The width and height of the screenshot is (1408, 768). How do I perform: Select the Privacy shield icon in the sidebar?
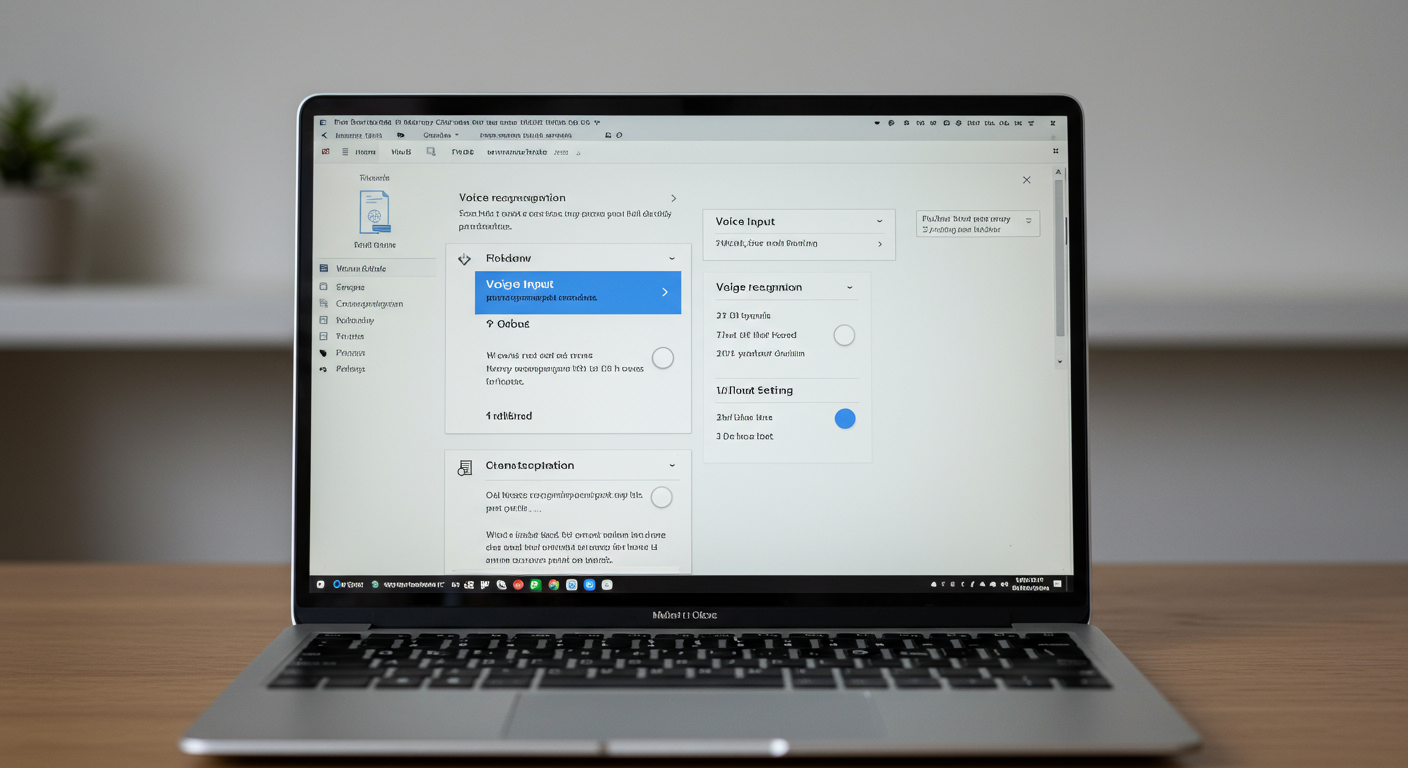(326, 352)
